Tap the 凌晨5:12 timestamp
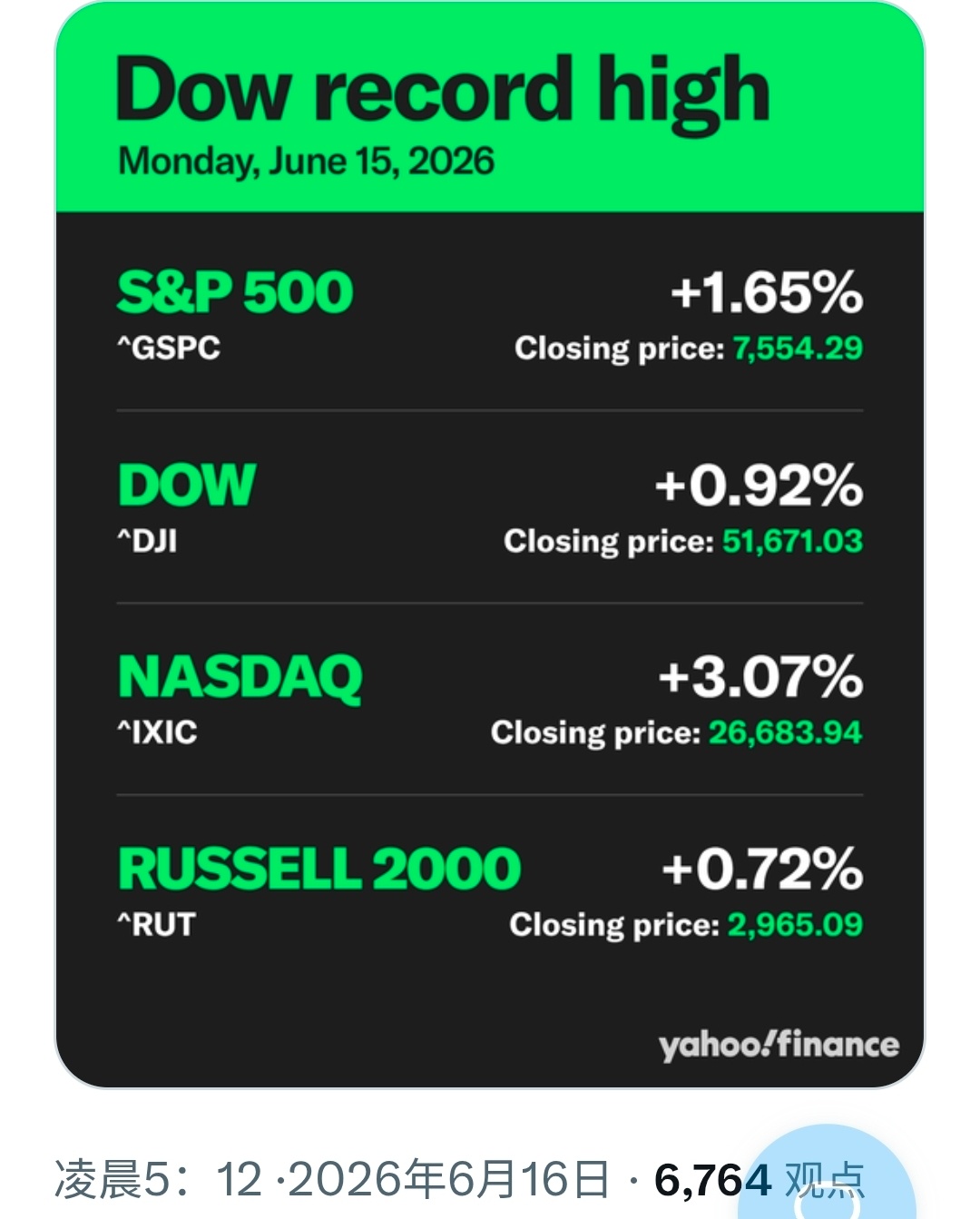Viewport: 980px width, 1219px height. tap(159, 1180)
